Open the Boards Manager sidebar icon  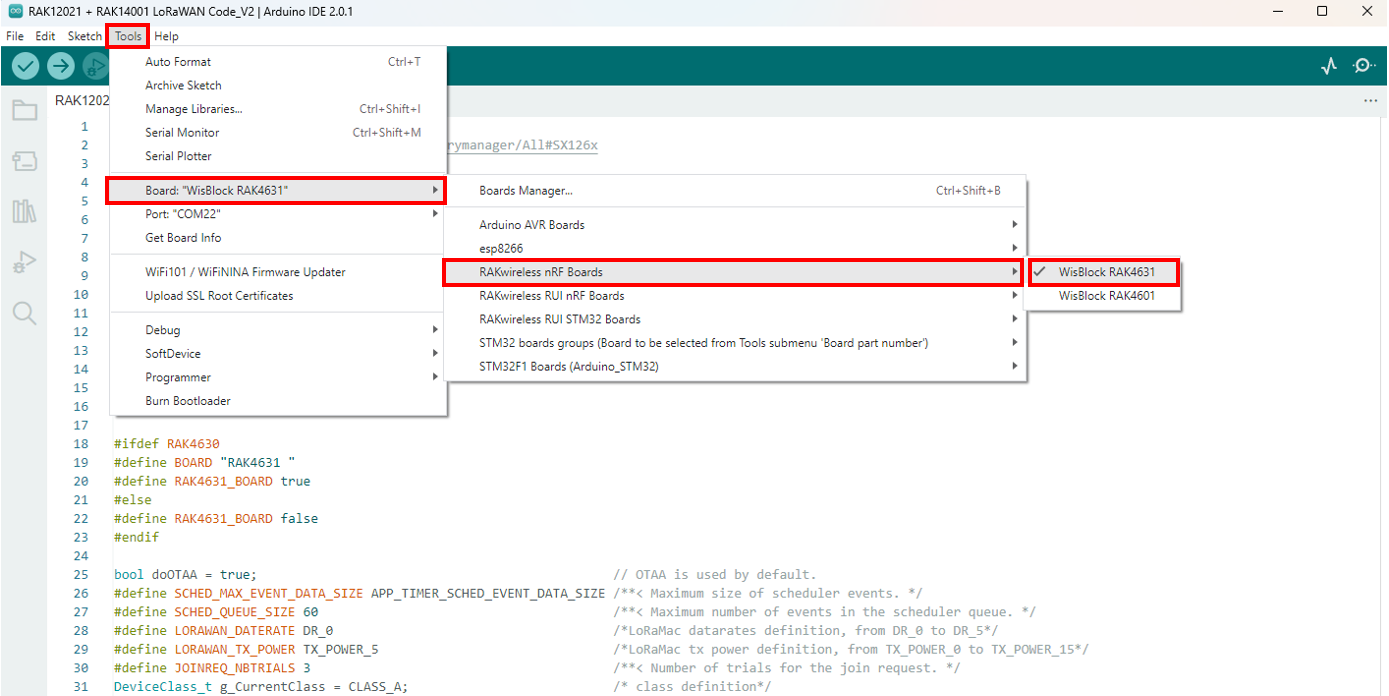24,161
